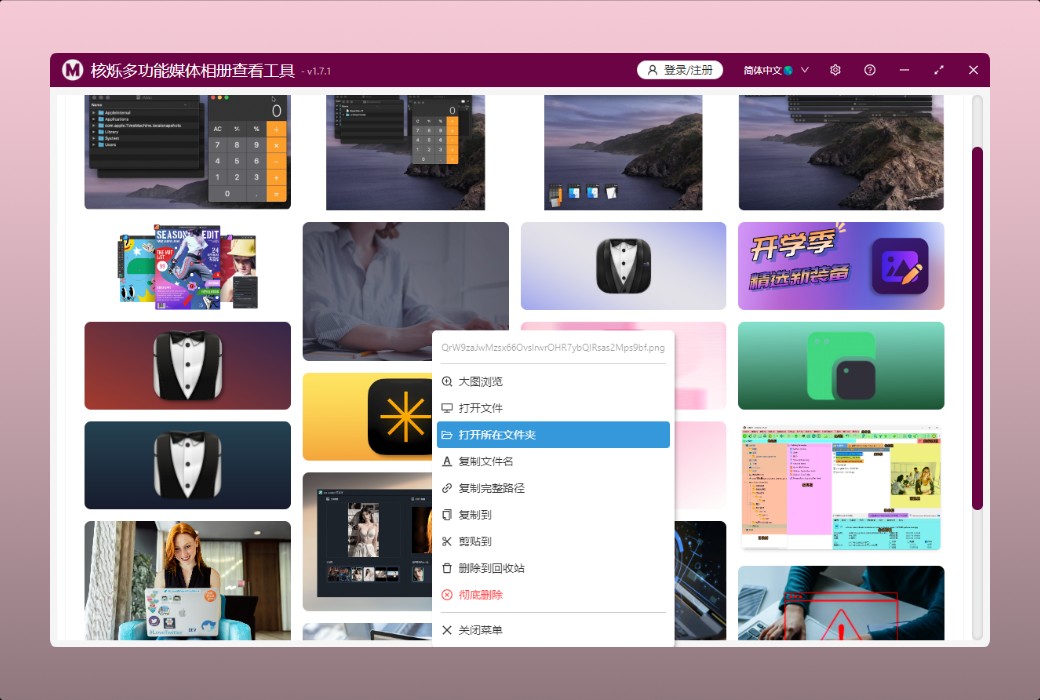The image size is (1040, 700).
Task: Choose 复制到 in the context menu
Action: pyautogui.click(x=474, y=515)
